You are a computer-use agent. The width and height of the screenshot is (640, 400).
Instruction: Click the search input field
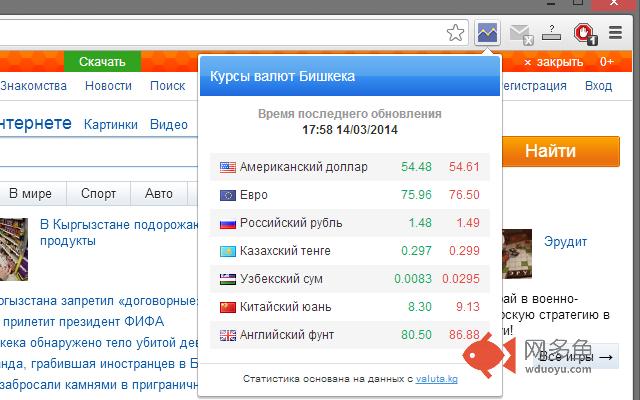[x=99, y=152]
